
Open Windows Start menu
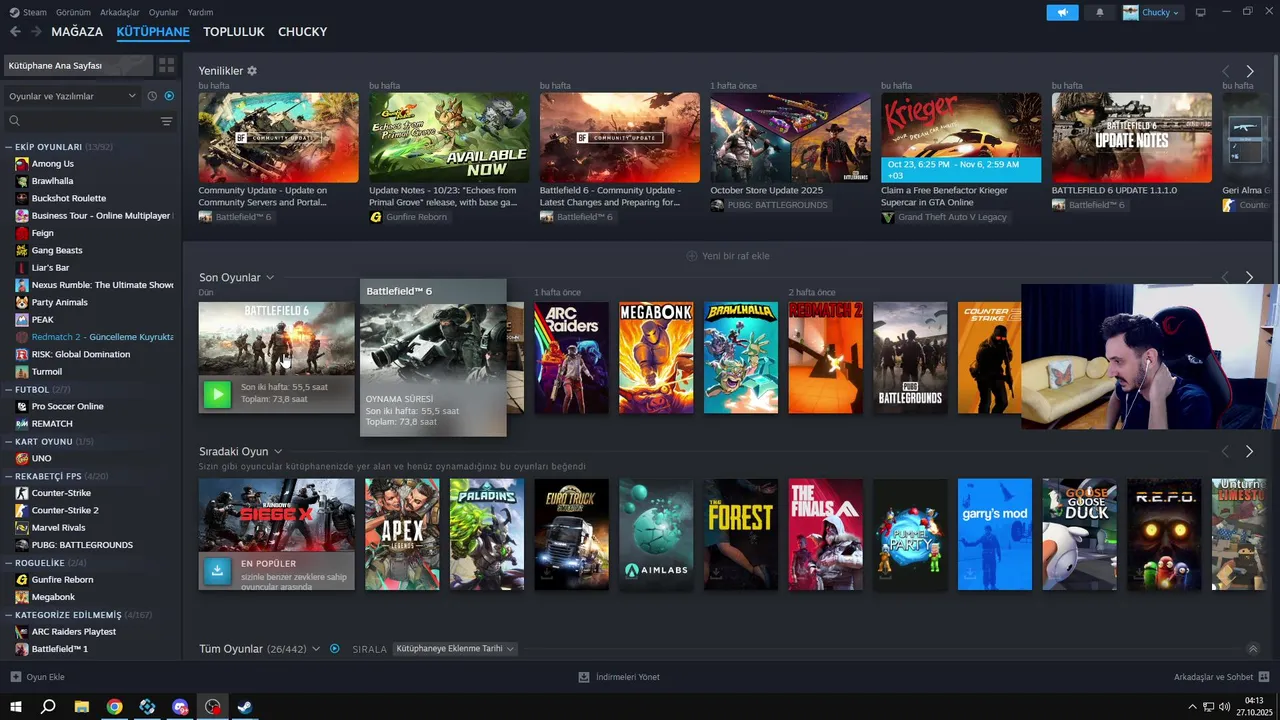[x=16, y=707]
